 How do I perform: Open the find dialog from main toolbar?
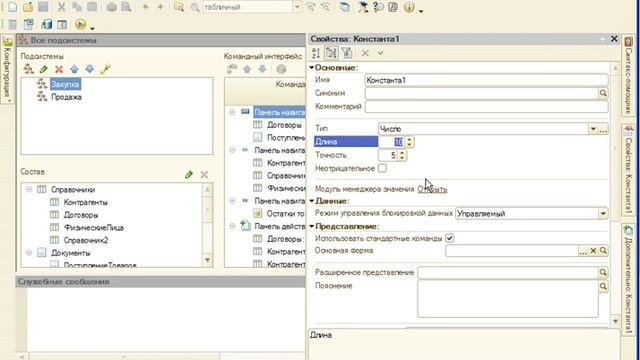(x=179, y=7)
